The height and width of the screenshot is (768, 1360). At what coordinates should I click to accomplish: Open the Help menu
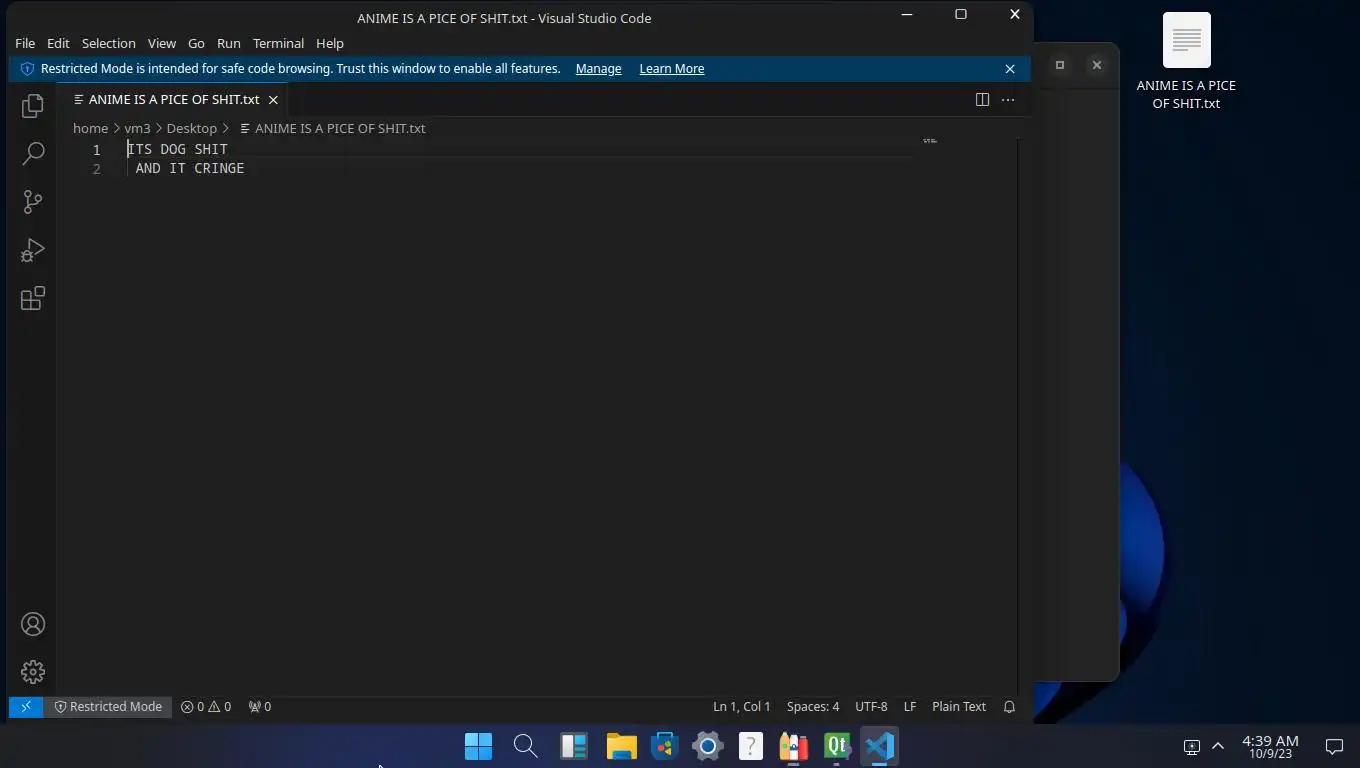coord(330,43)
